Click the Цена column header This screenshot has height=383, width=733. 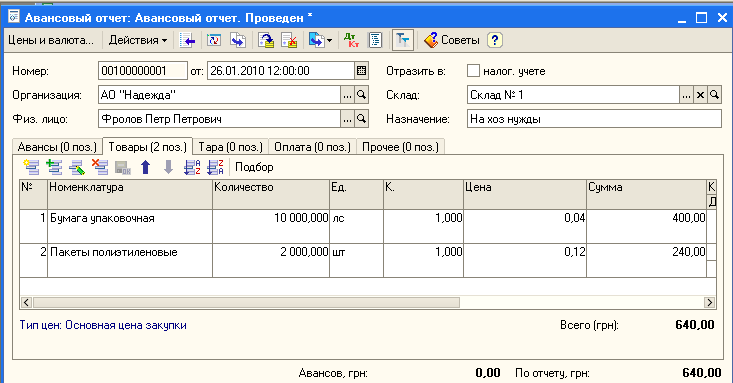(525, 195)
